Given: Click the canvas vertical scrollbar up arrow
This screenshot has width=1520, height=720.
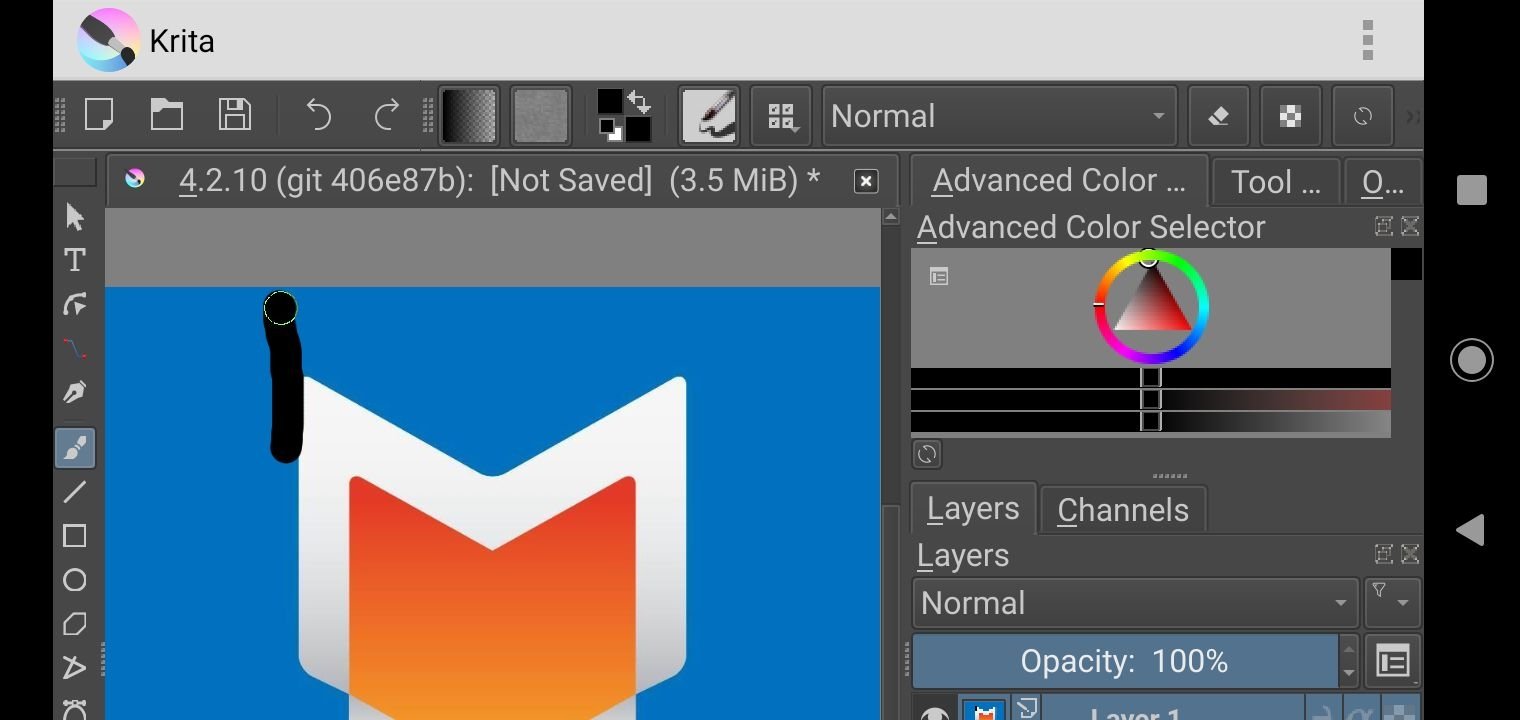Looking at the screenshot, I should (890, 217).
